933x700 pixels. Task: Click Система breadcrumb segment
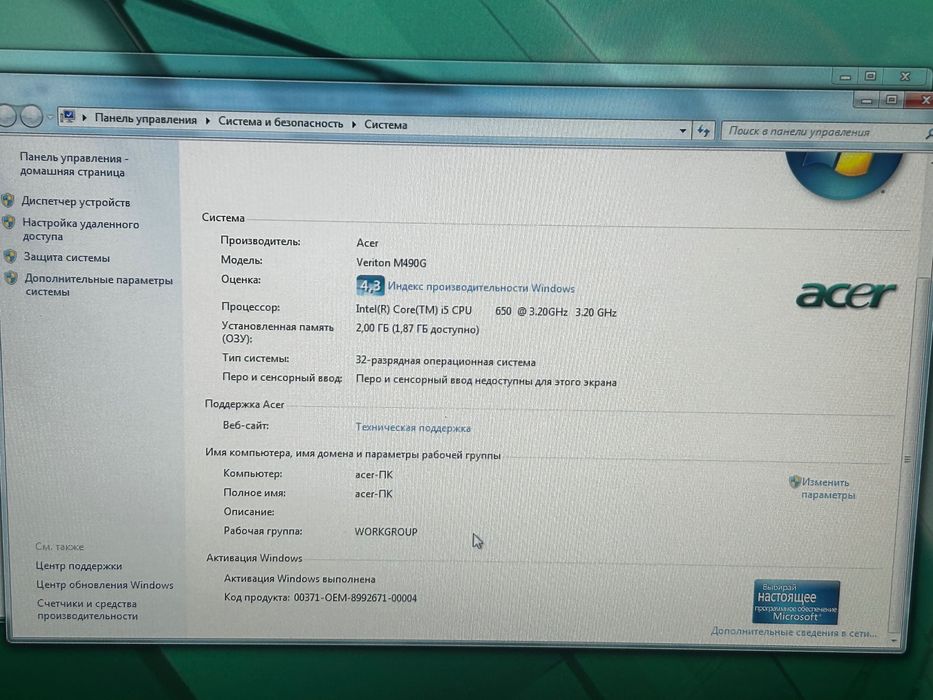[x=386, y=125]
